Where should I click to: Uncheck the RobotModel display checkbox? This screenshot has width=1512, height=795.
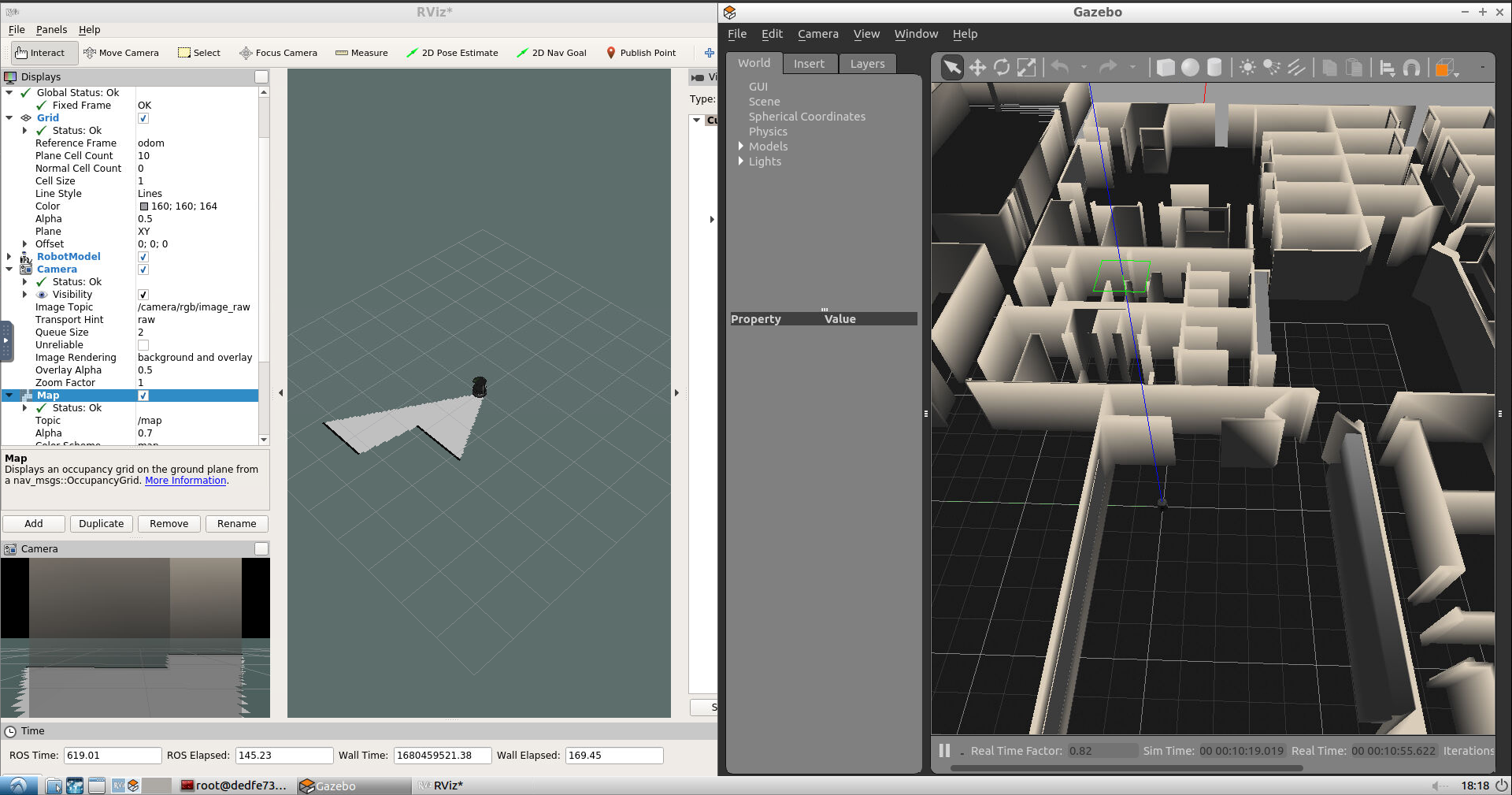click(x=143, y=257)
